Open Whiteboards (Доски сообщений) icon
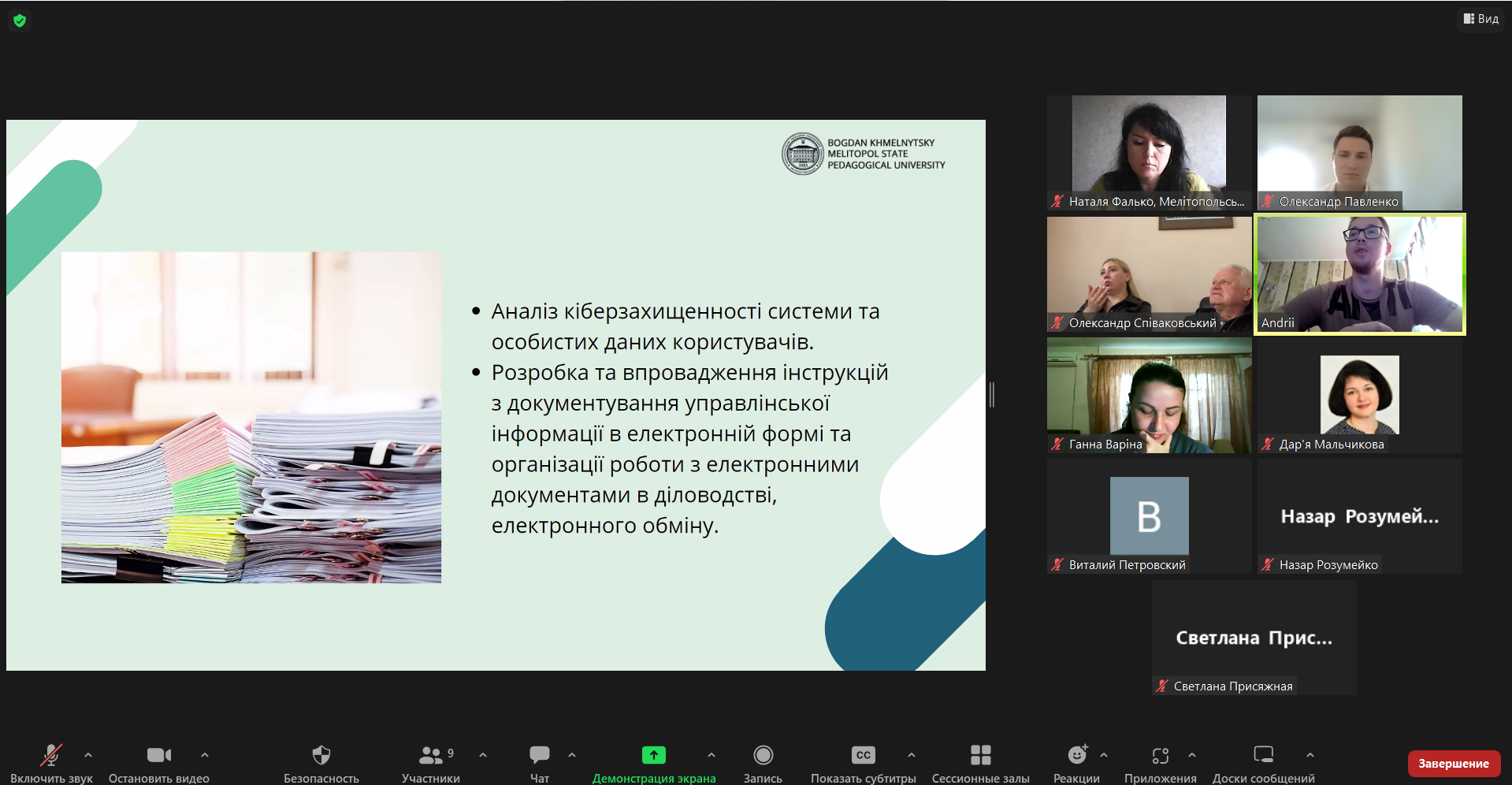Image resolution: width=1512 pixels, height=785 pixels. coord(1263,755)
